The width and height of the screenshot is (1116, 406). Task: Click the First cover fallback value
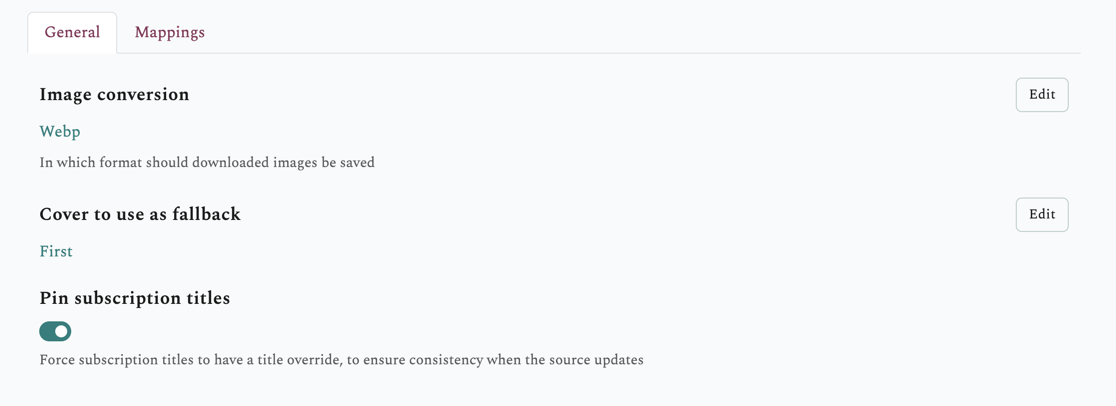pyautogui.click(x=56, y=251)
